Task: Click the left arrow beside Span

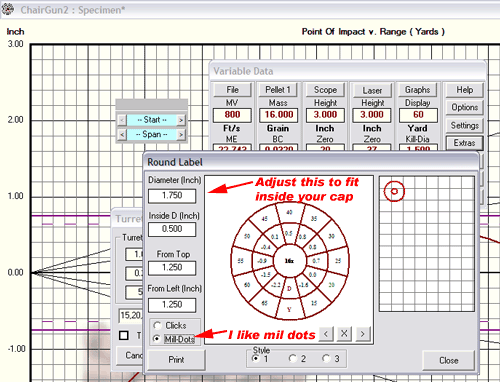Action: click(x=122, y=134)
